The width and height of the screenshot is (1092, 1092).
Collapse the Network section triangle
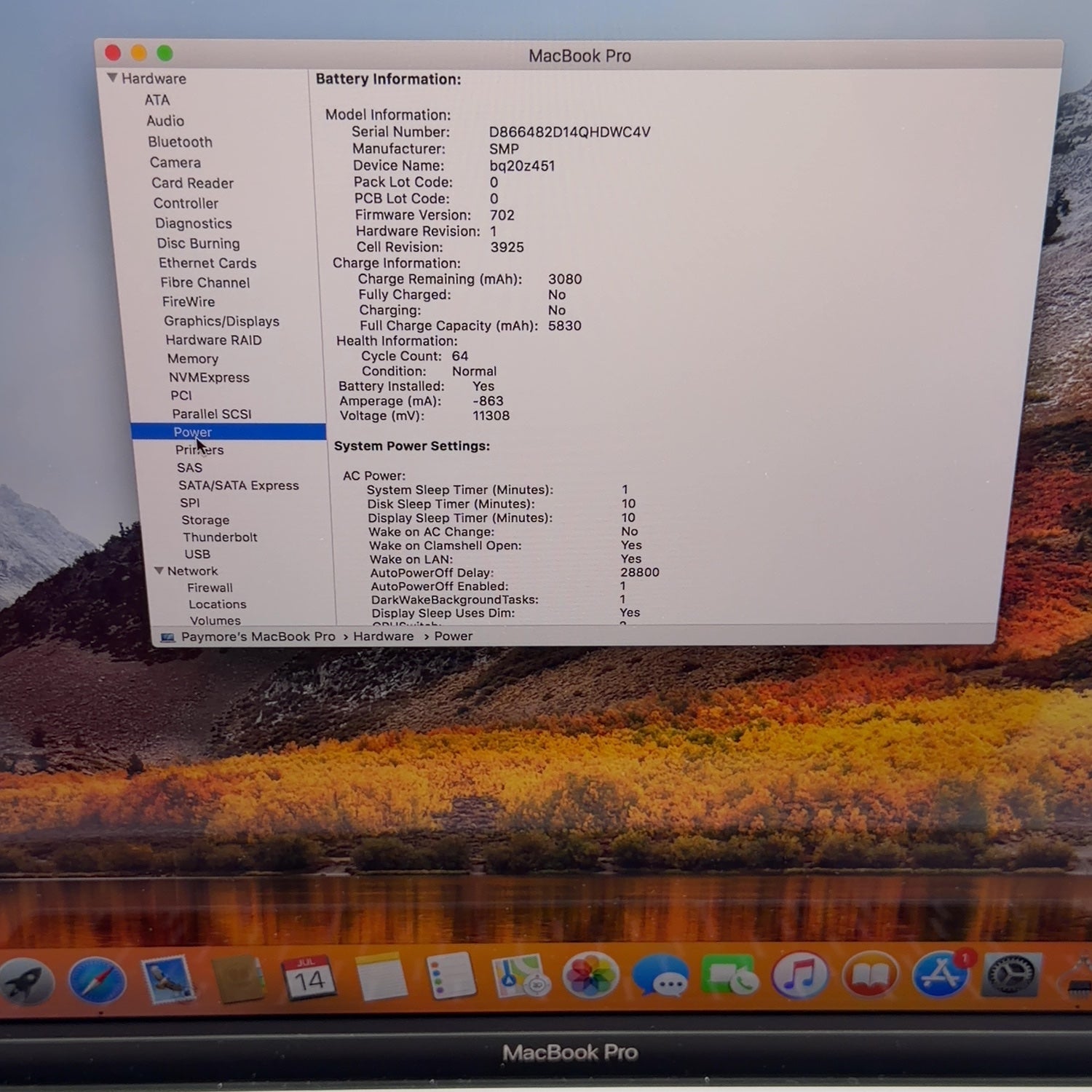[159, 571]
